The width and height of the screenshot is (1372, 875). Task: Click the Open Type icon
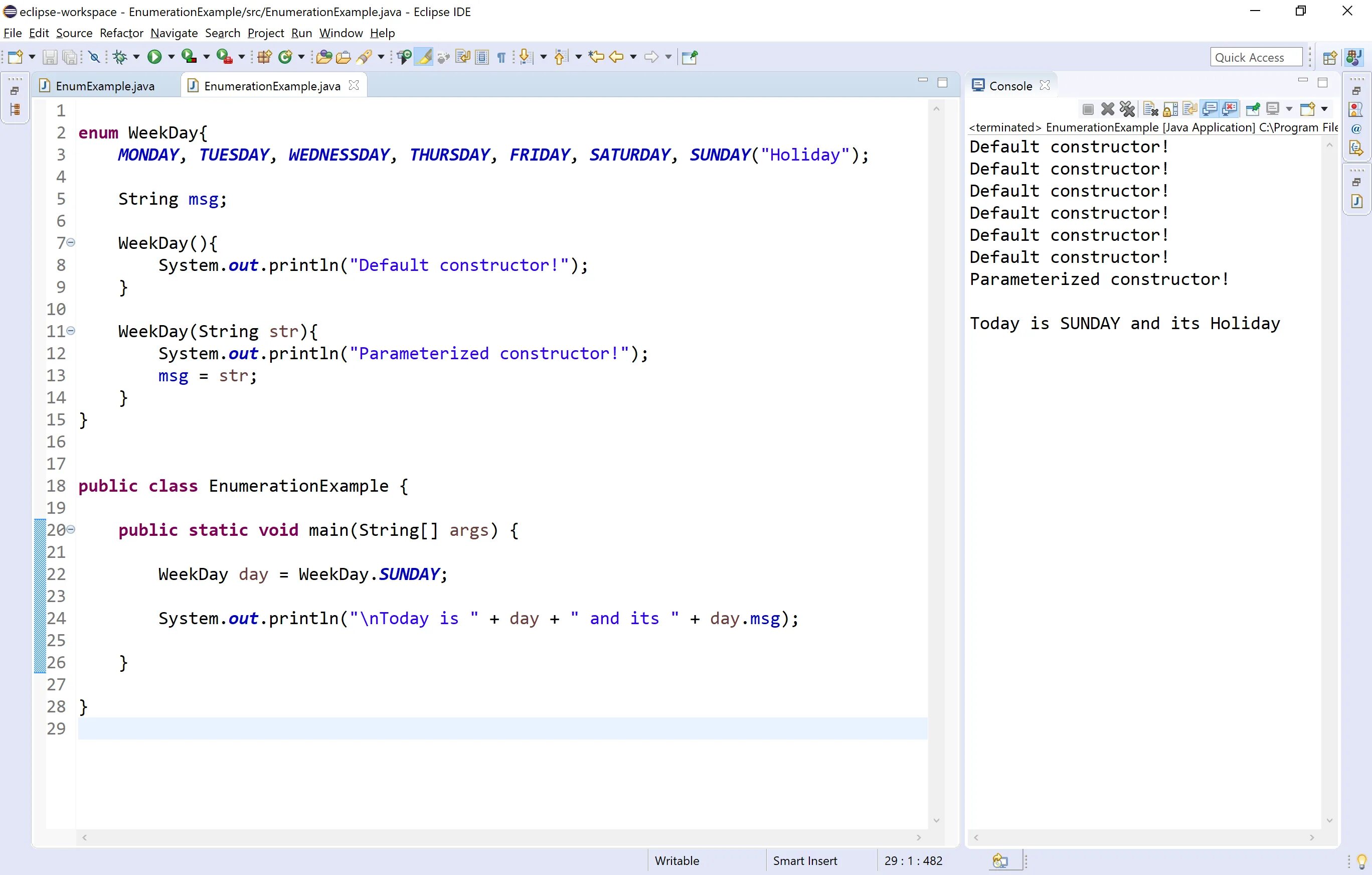pyautogui.click(x=324, y=57)
